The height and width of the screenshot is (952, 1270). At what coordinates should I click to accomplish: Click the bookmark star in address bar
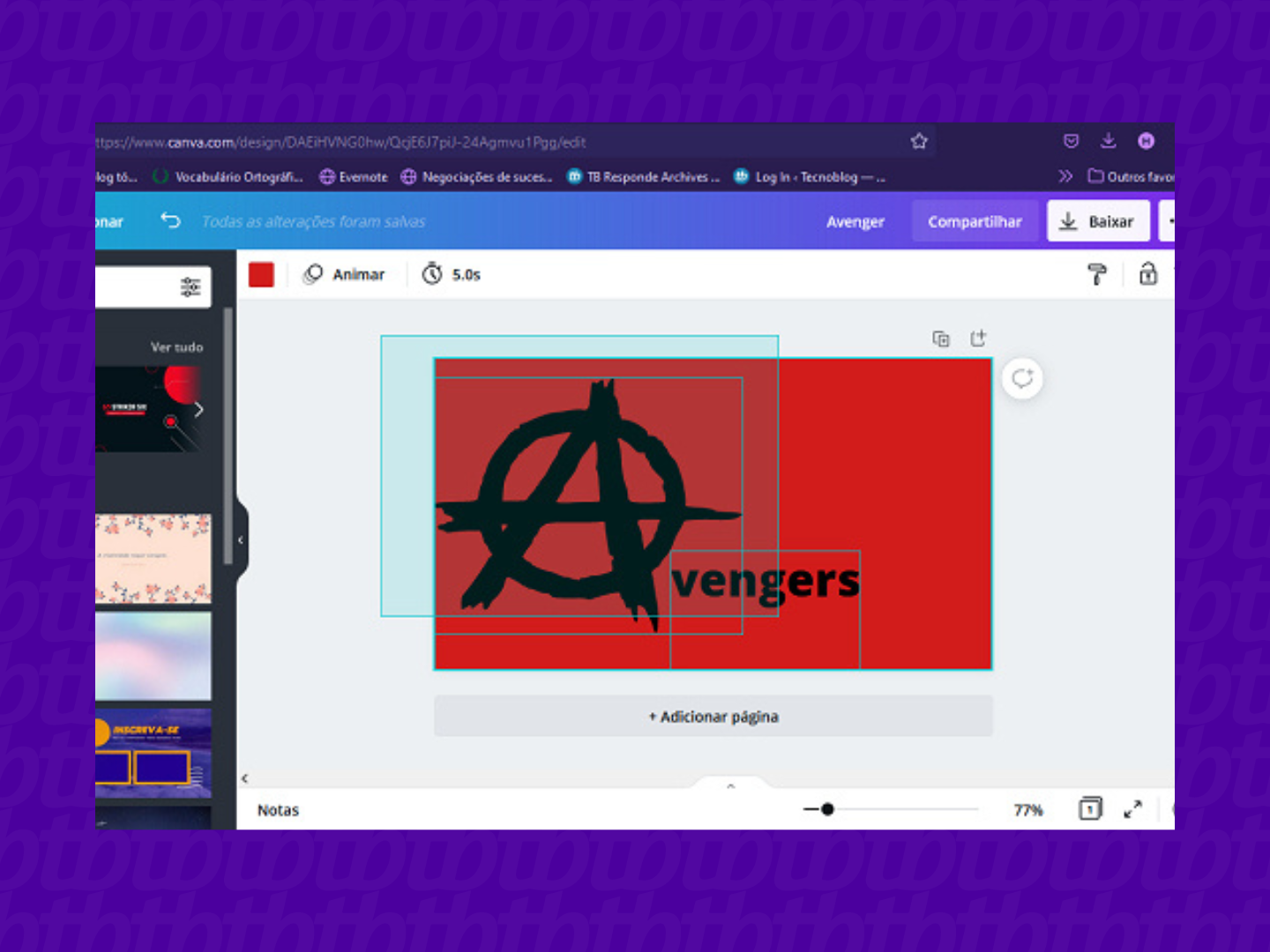point(919,141)
